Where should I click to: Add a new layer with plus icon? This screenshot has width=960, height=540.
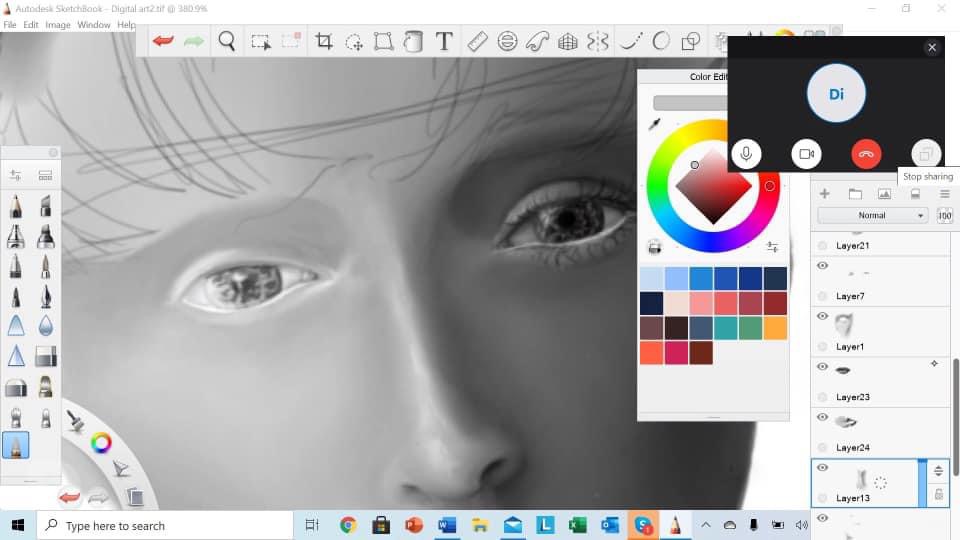824,194
